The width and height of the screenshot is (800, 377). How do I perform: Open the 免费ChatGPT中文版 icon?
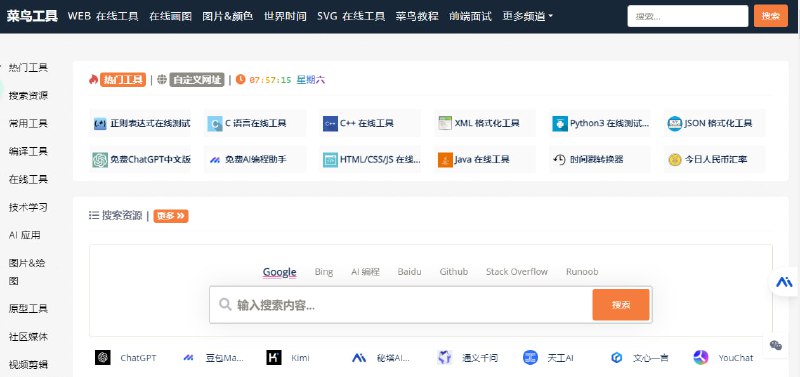pyautogui.click(x=100, y=160)
